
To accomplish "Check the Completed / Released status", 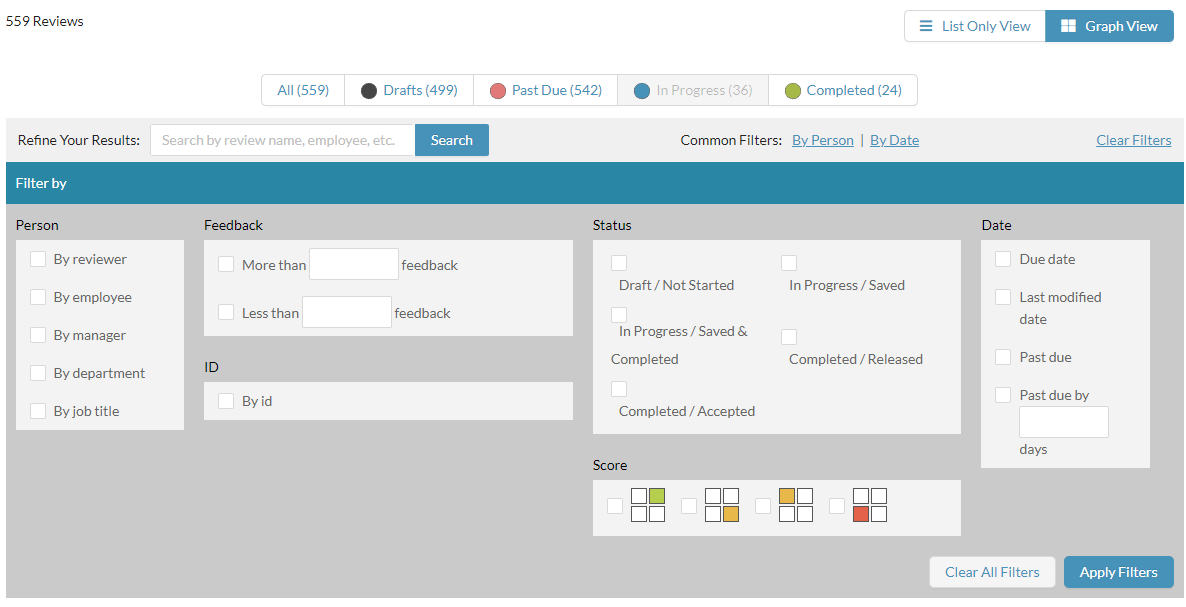I will [x=789, y=336].
